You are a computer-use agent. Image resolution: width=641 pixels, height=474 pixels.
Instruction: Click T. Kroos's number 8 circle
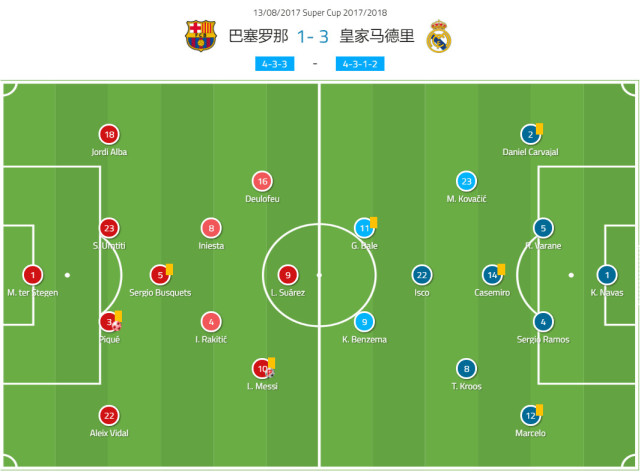465,367
